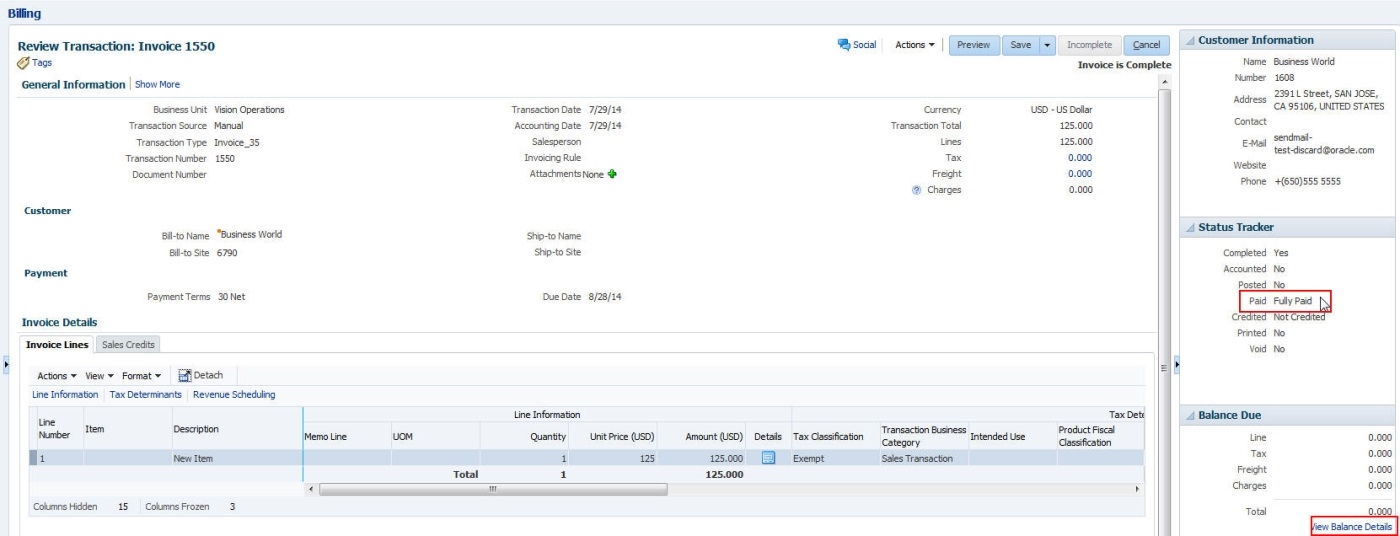This screenshot has width=1400, height=536.
Task: Select row header of line 1
Action: [33, 458]
